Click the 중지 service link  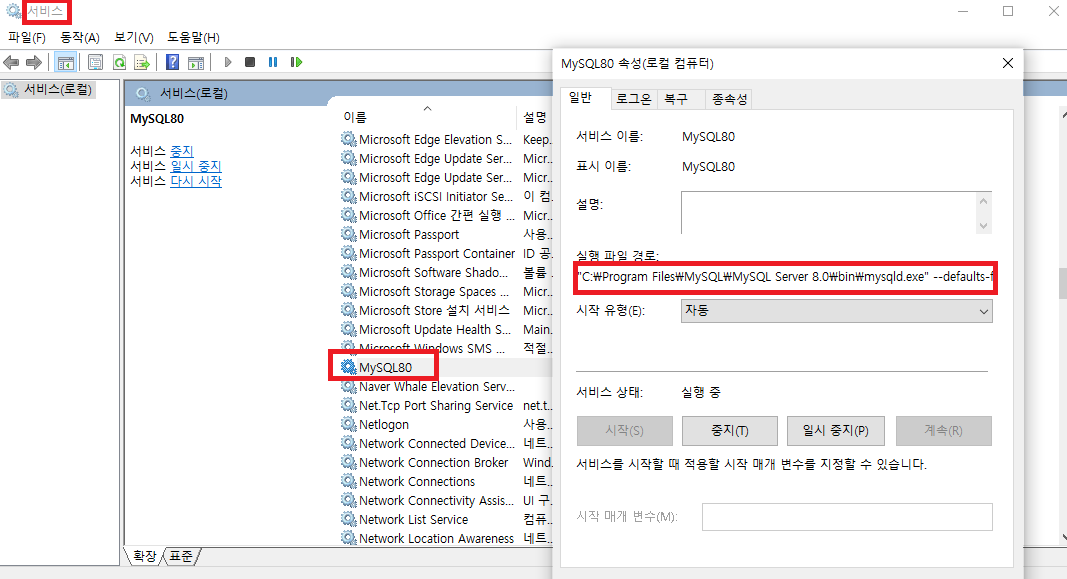(182, 151)
